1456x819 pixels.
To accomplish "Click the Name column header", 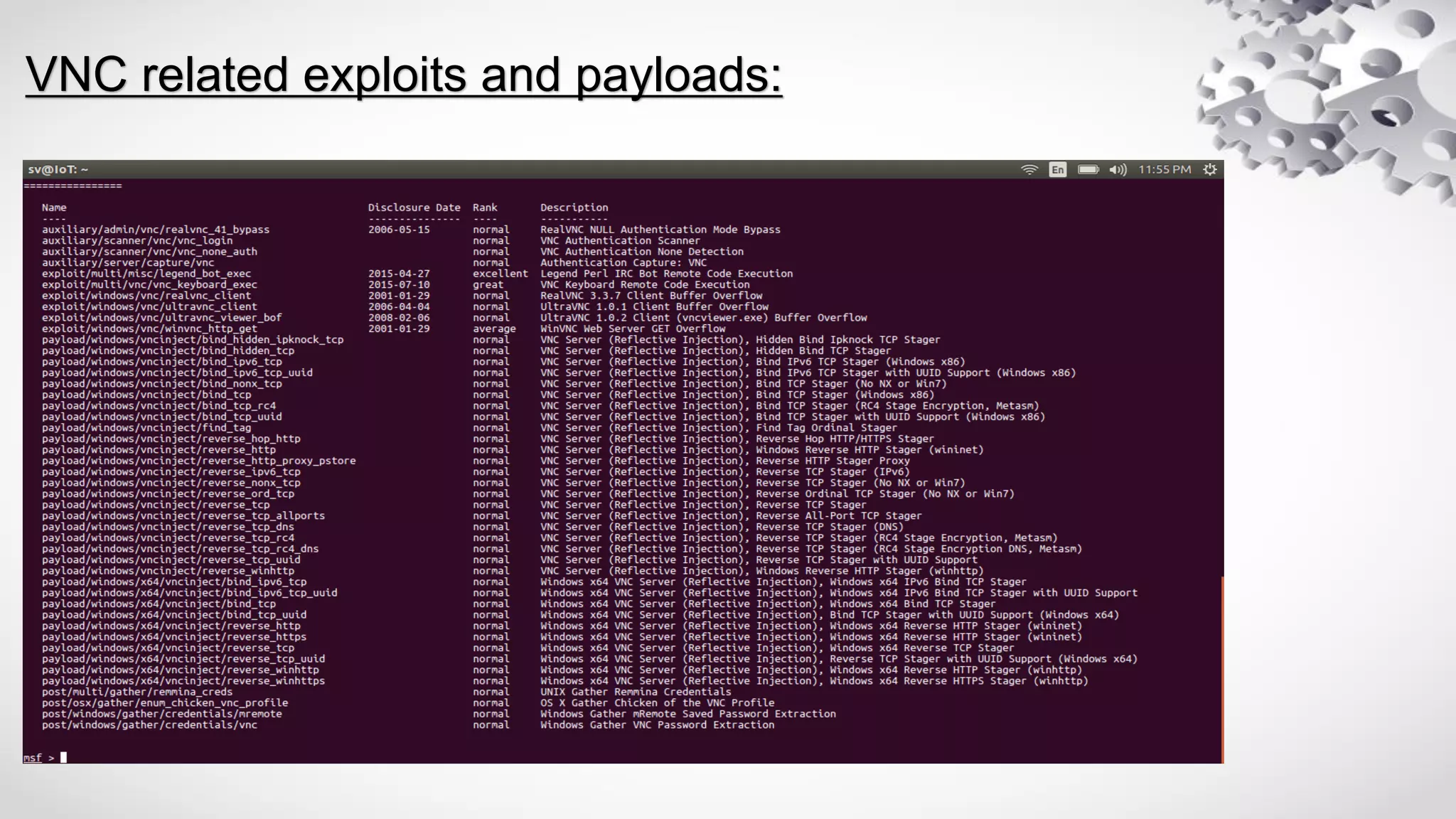I will 54,208.
